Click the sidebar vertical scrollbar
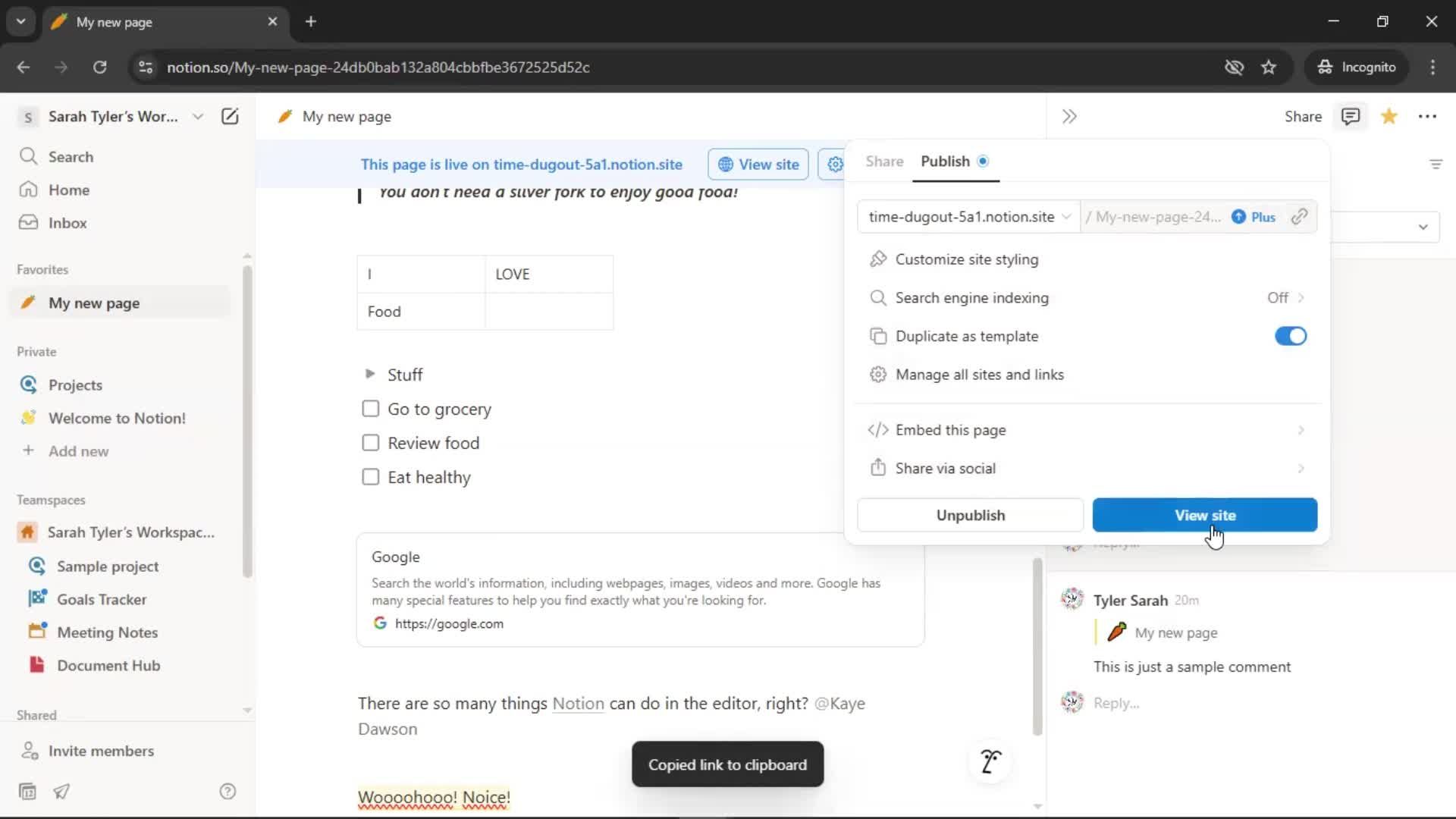Viewport: 1456px width, 819px height. point(247,421)
